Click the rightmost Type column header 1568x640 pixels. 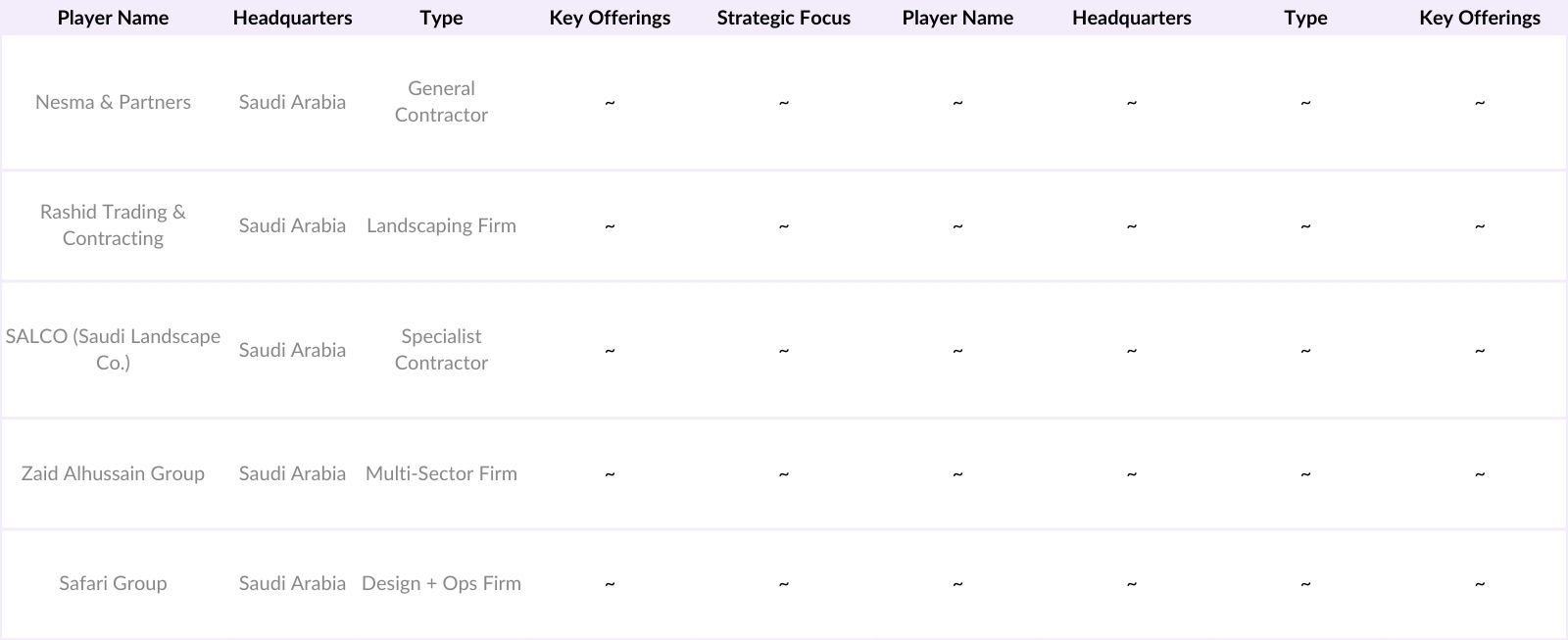point(1305,18)
